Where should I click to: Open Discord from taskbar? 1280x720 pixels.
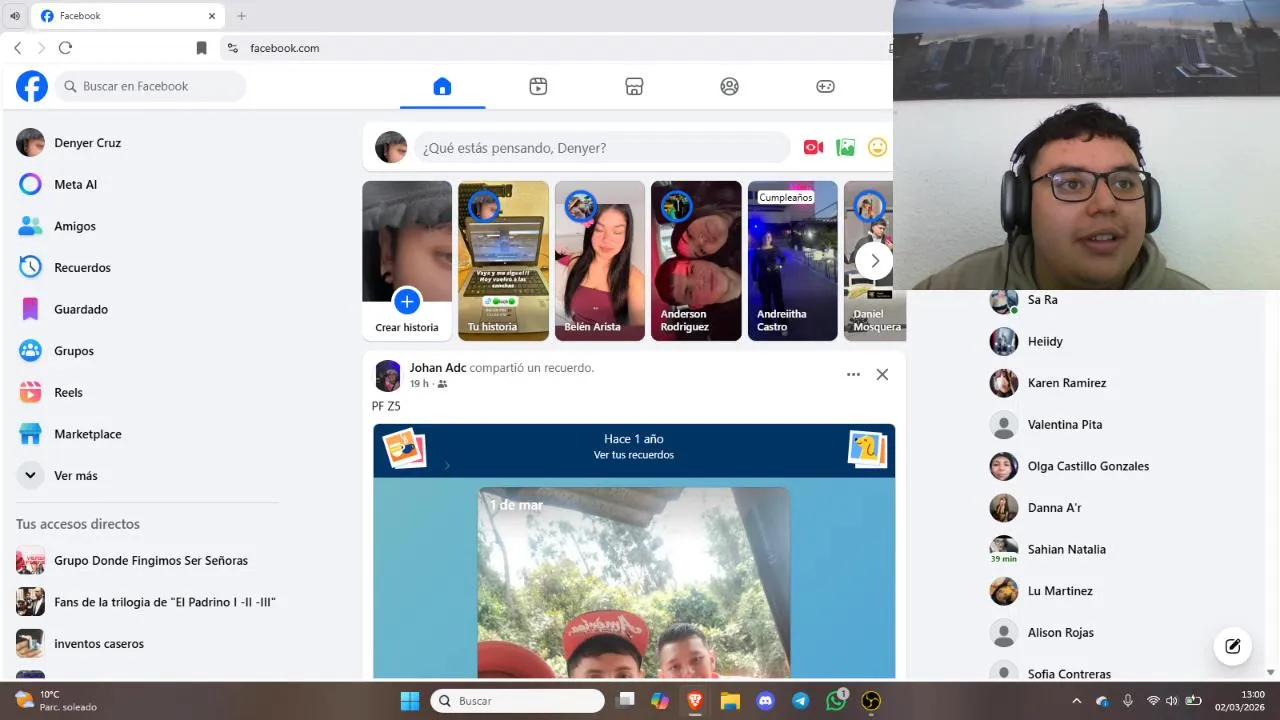766,701
